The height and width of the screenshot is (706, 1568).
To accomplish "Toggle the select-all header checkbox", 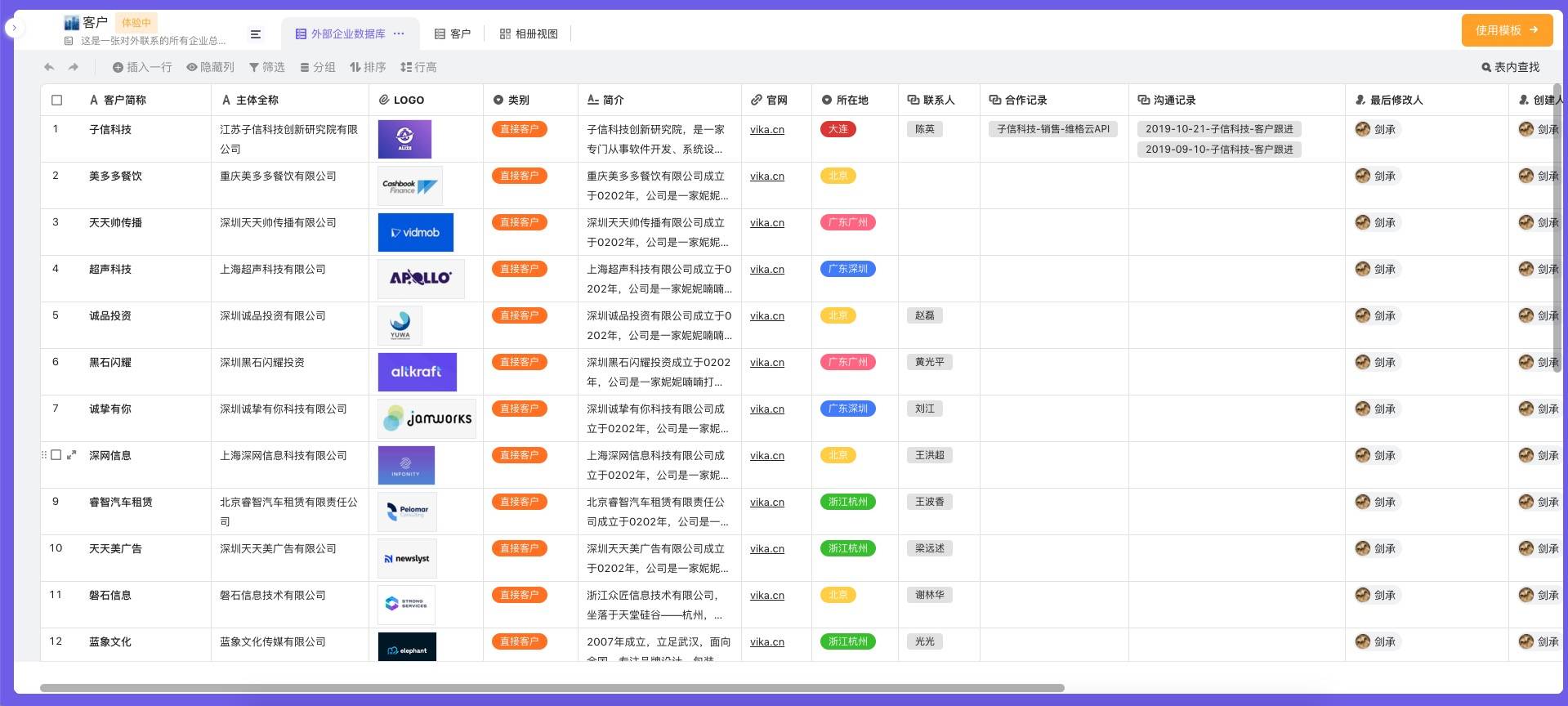I will (56, 100).
